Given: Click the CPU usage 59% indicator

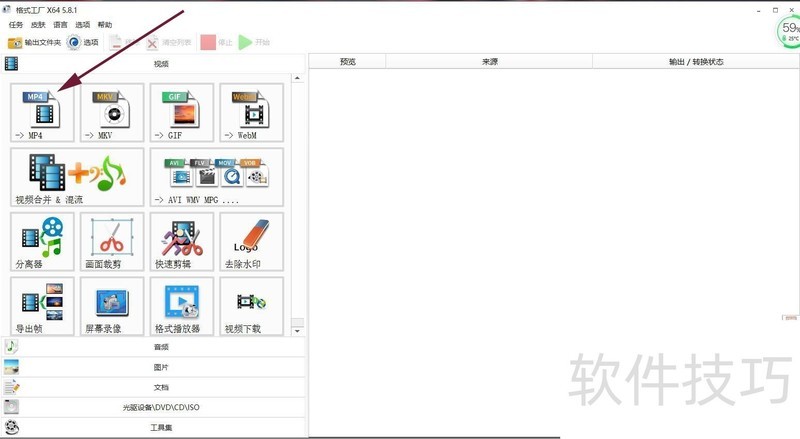Looking at the screenshot, I should point(789,32).
